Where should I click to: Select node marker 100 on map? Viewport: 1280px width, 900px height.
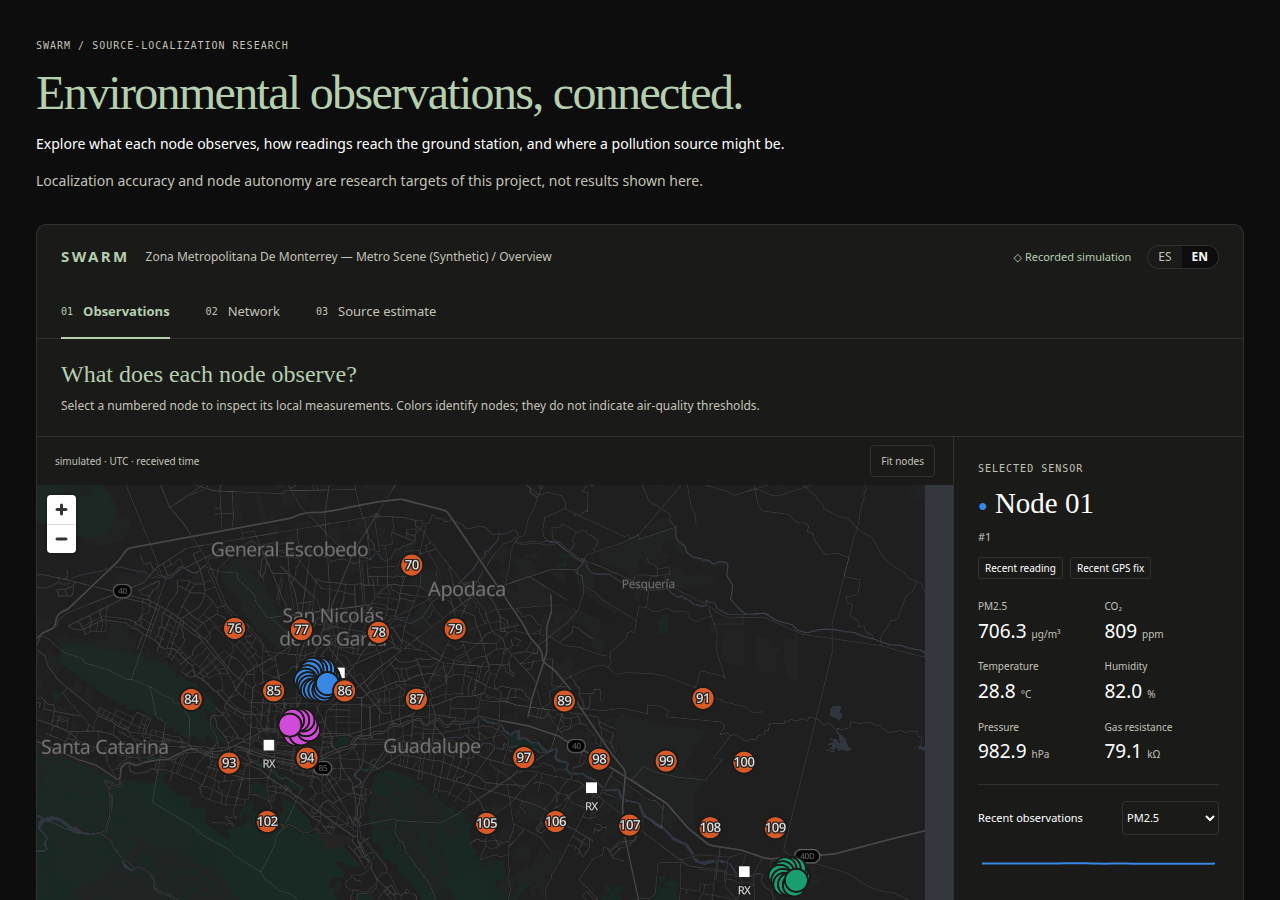click(x=744, y=762)
